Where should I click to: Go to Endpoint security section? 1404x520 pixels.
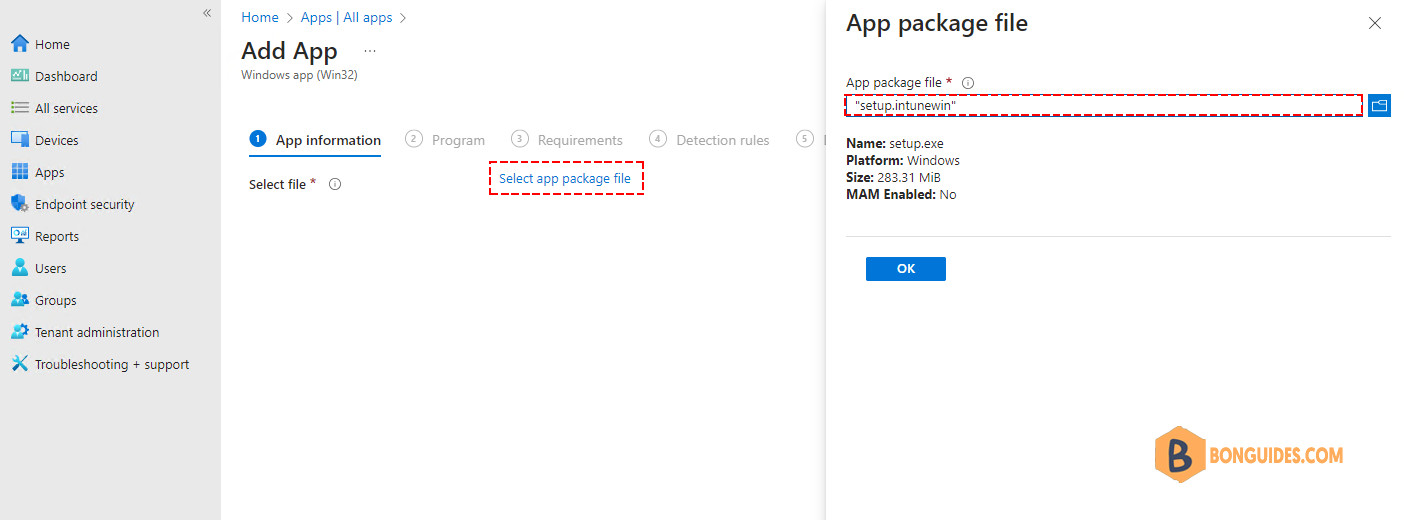coord(84,204)
